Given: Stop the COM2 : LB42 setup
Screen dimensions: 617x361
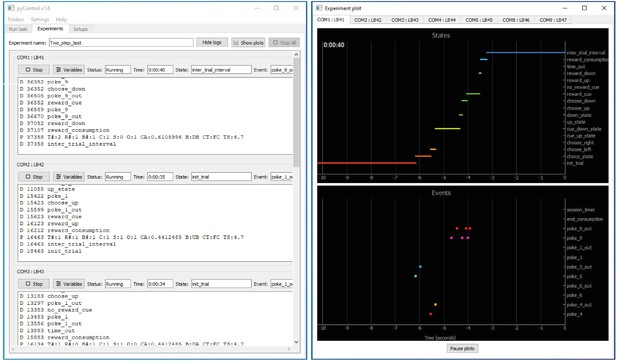Looking at the screenshot, I should 34,177.
